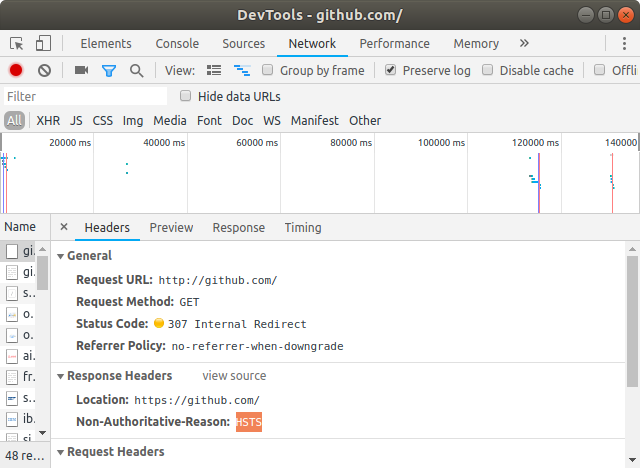640x468 pixels.
Task: Filter requests by Doc type
Action: coord(242,120)
